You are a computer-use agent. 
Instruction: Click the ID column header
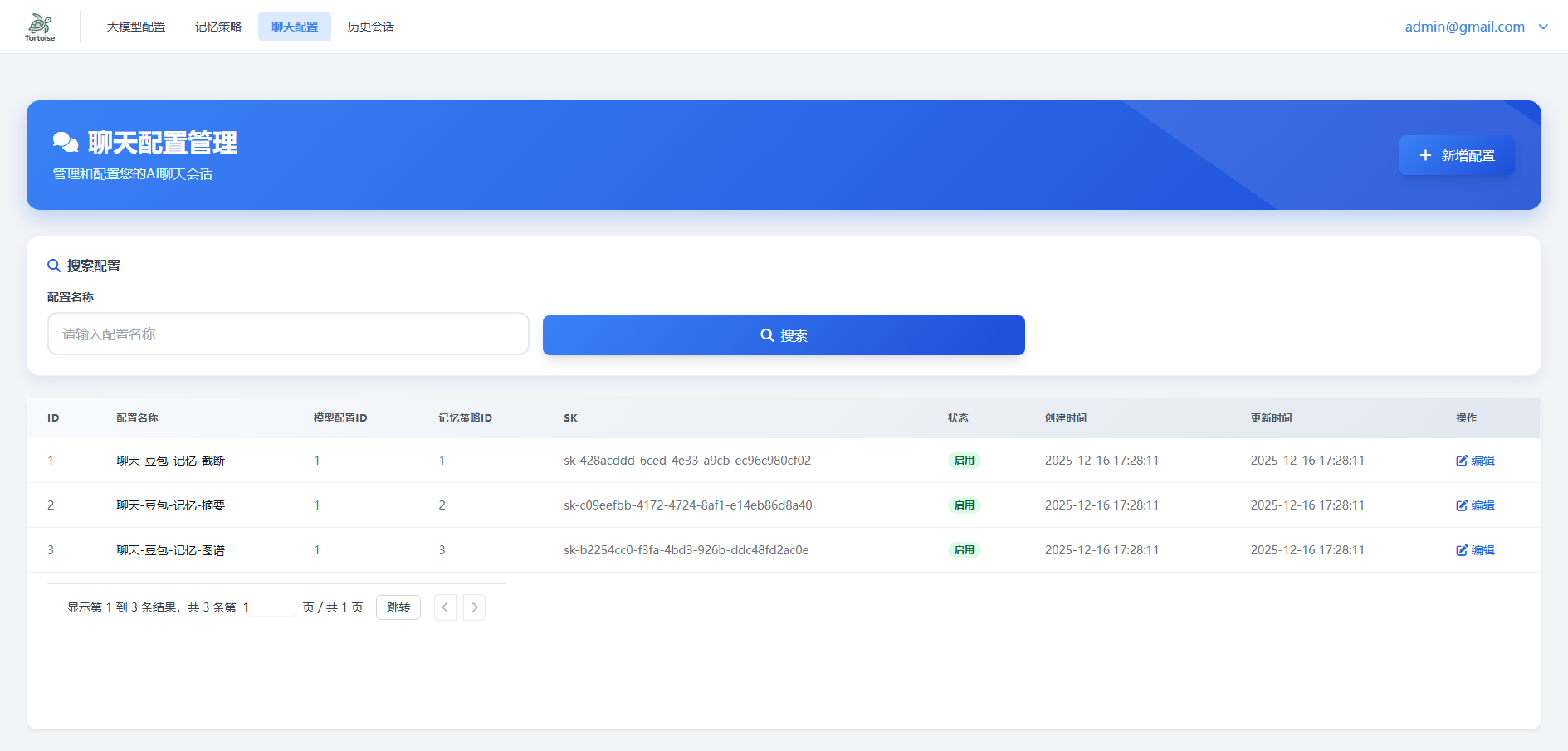pyautogui.click(x=53, y=418)
